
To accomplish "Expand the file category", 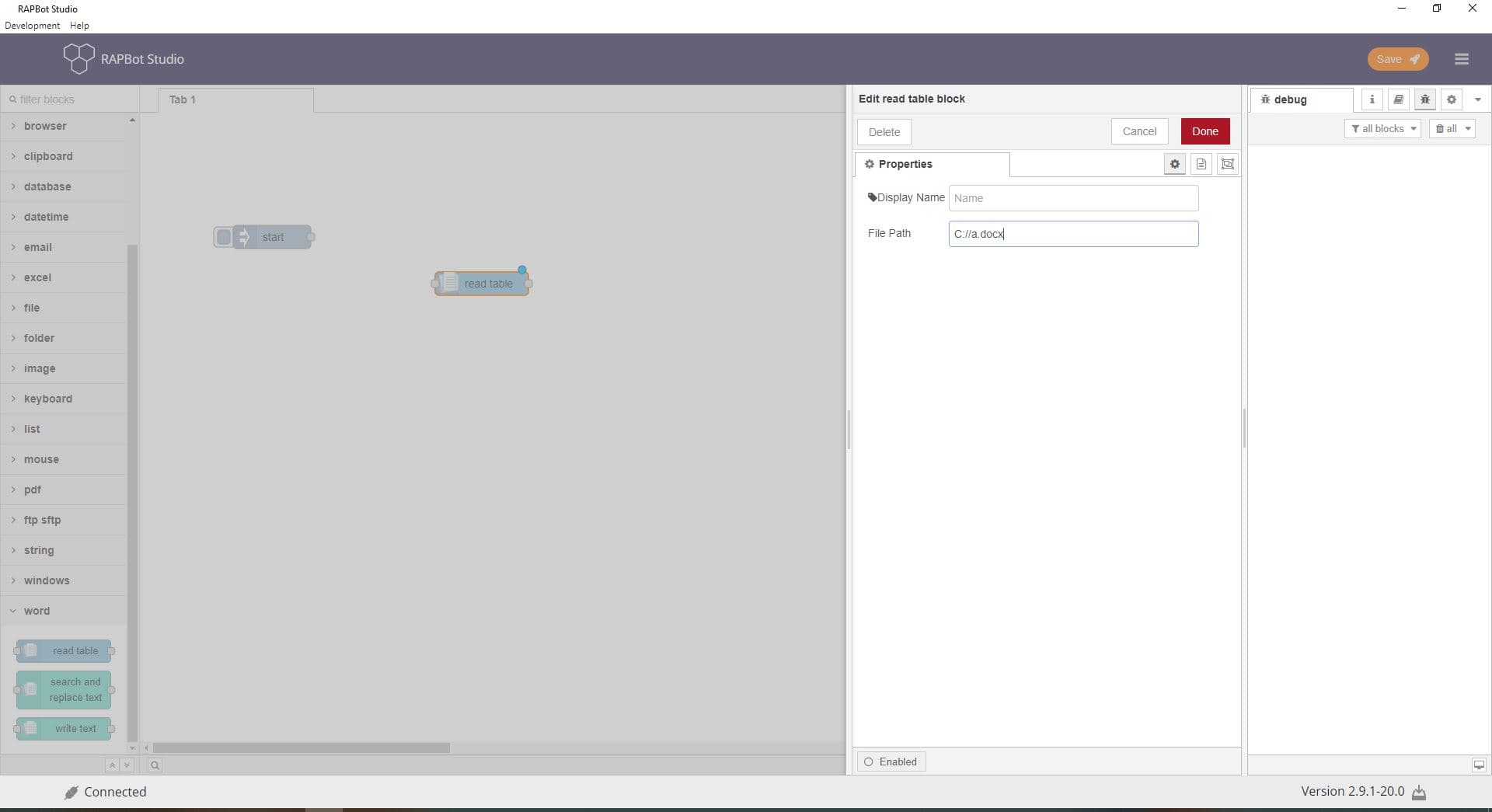I will point(63,308).
